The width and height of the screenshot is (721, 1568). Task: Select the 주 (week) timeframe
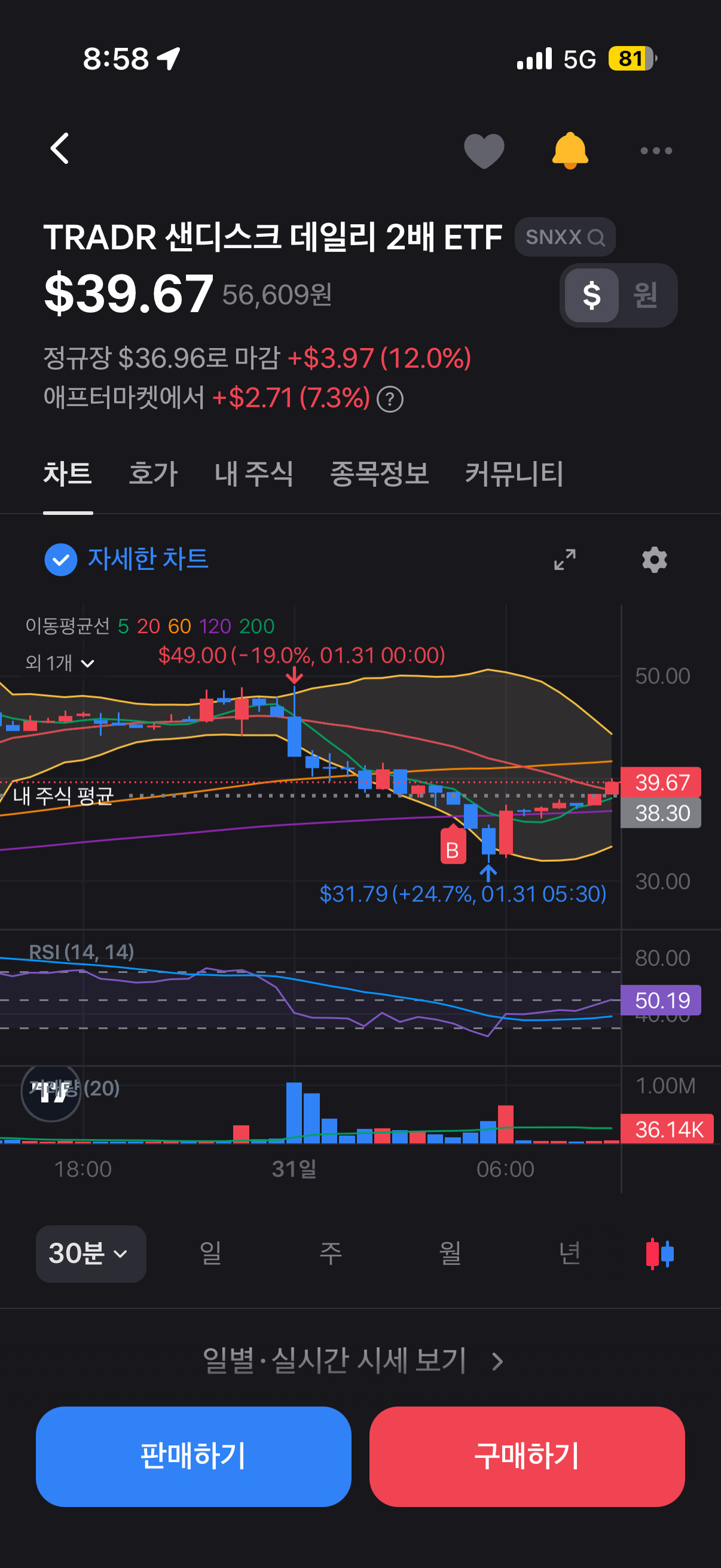coord(331,1254)
